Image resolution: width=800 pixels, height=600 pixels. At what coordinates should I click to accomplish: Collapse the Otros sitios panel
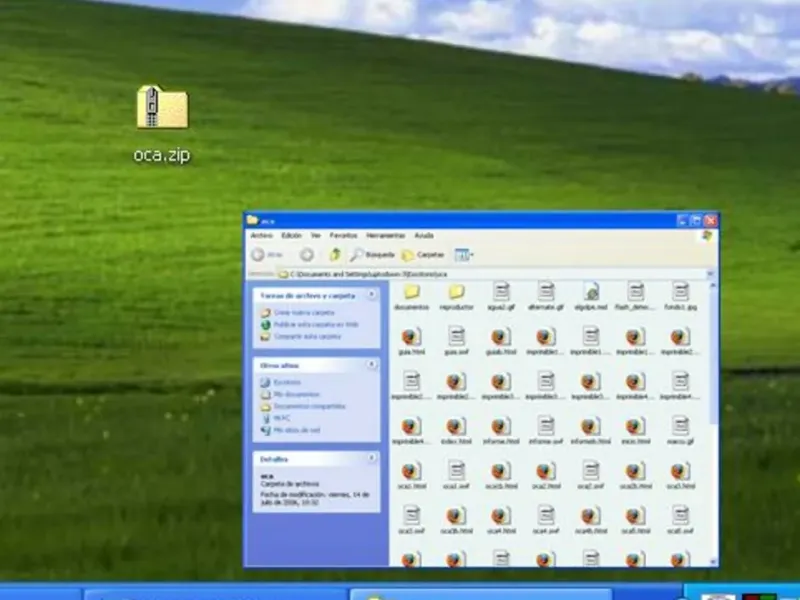[371, 365]
